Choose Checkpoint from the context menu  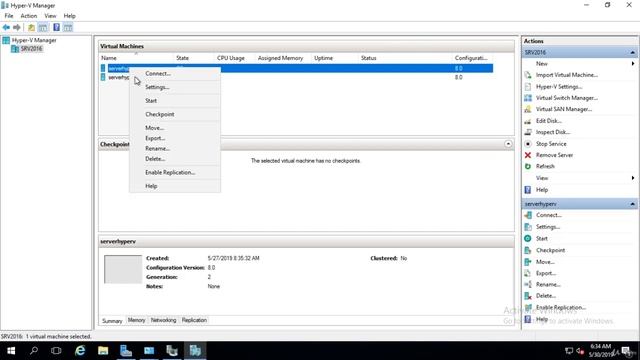pos(175,114)
